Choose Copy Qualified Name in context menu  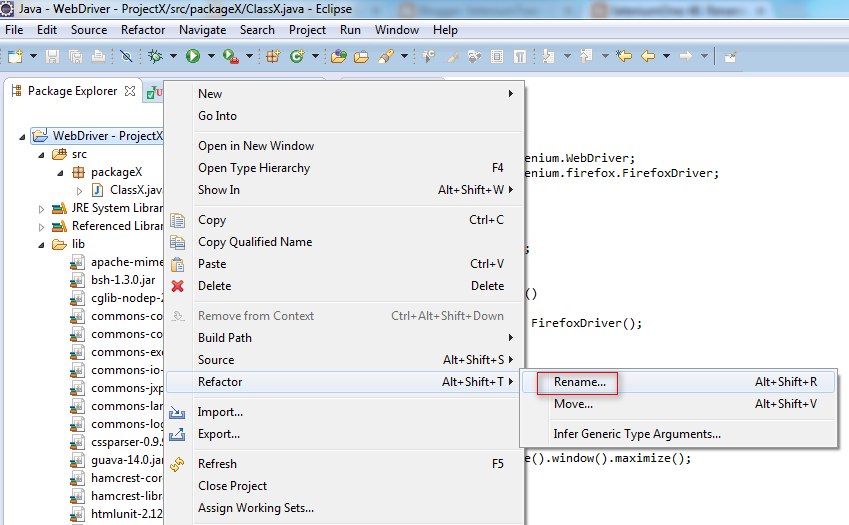click(345, 242)
